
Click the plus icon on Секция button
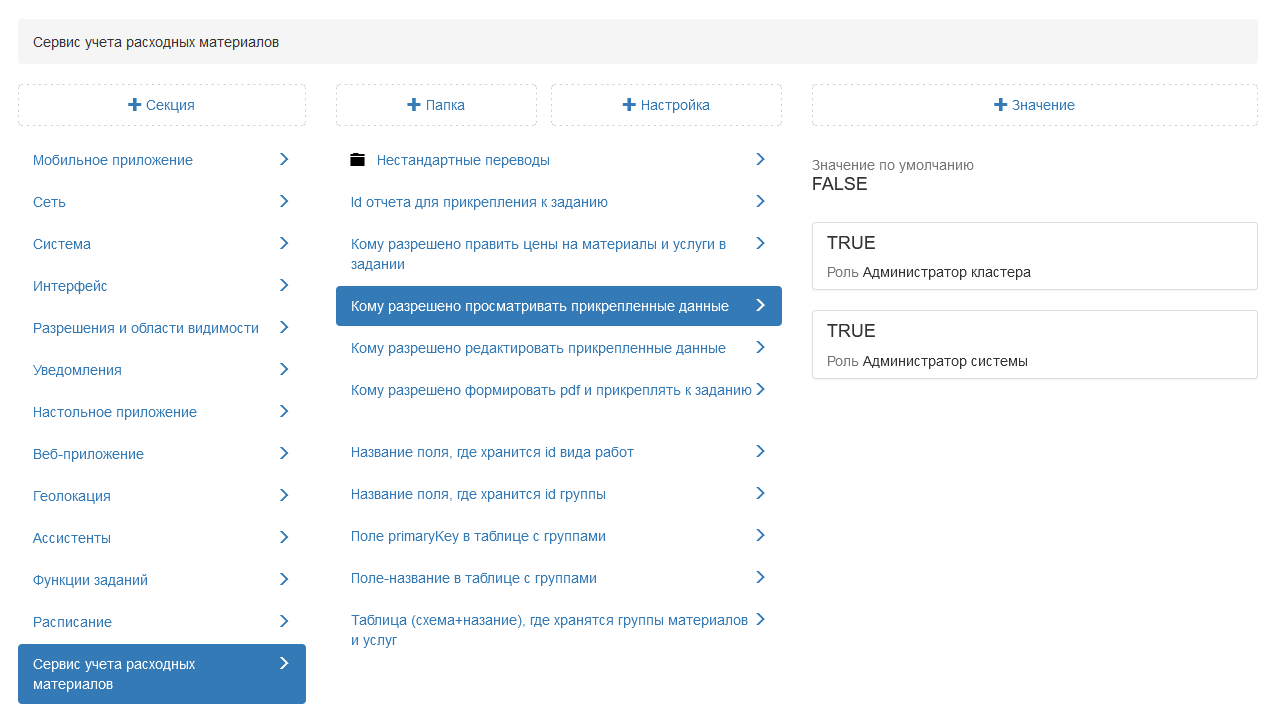(x=135, y=105)
